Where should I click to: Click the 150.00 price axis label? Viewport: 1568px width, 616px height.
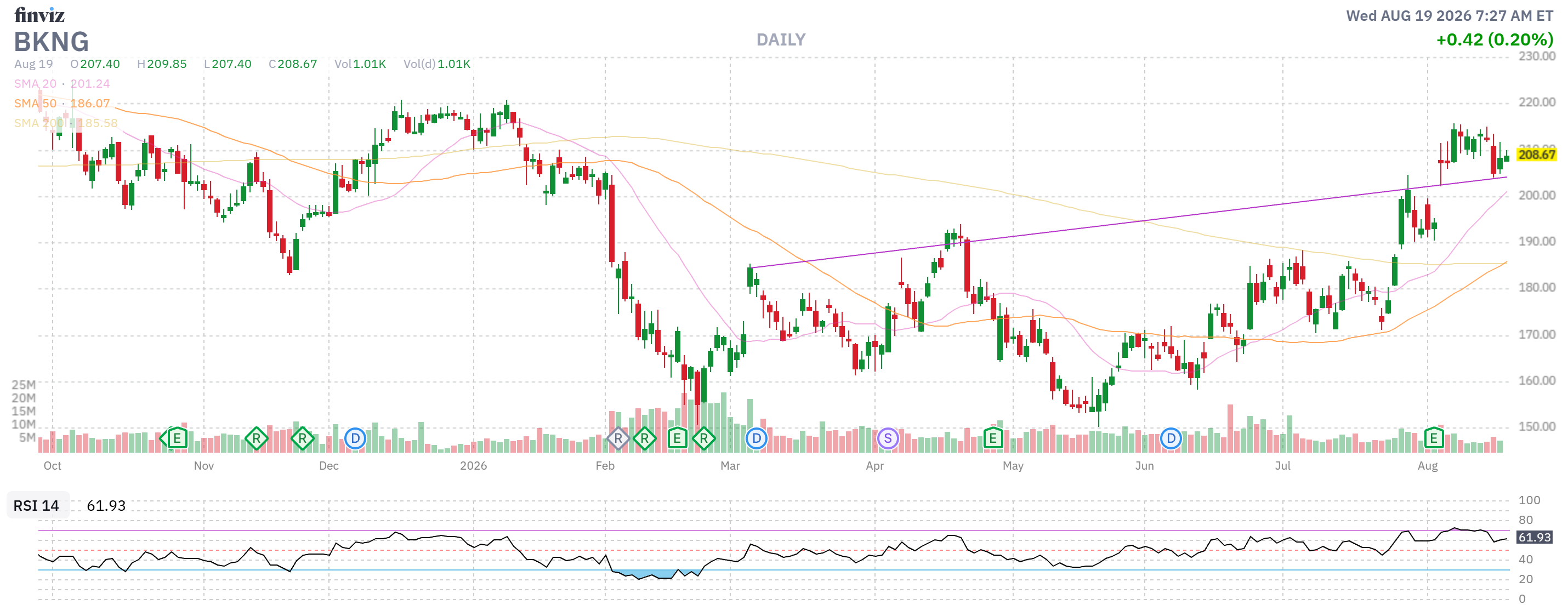1536,427
